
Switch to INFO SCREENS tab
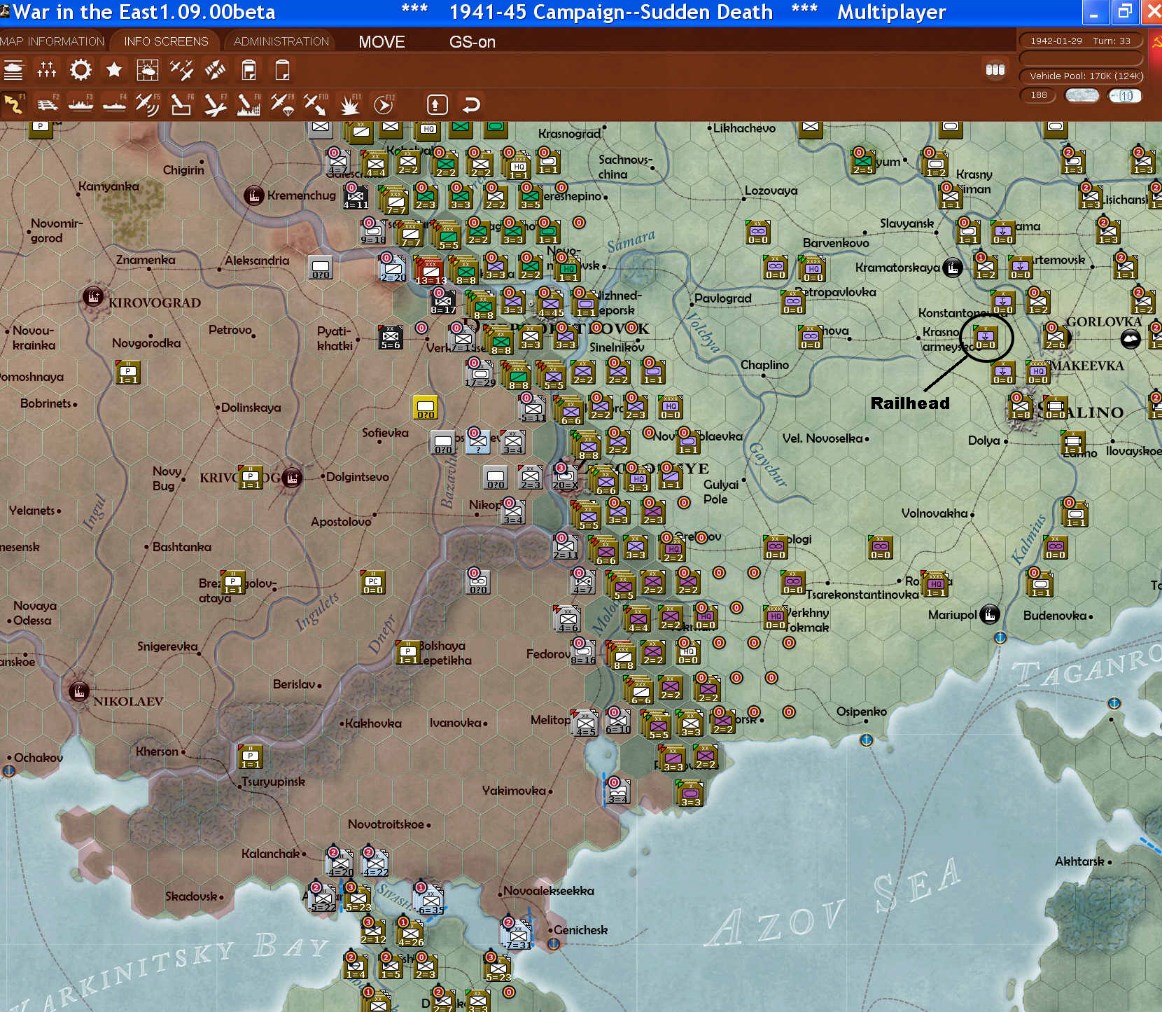click(166, 41)
